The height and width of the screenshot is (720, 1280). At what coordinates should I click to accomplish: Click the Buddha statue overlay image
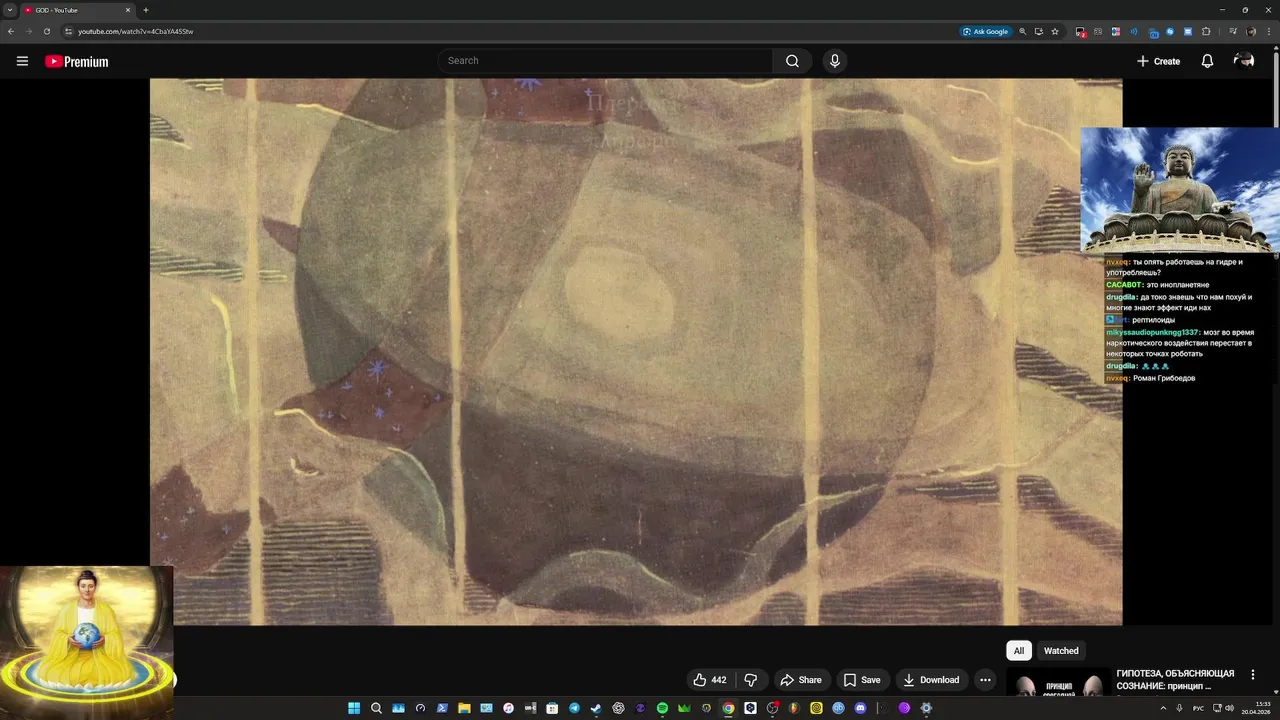[x=1180, y=190]
